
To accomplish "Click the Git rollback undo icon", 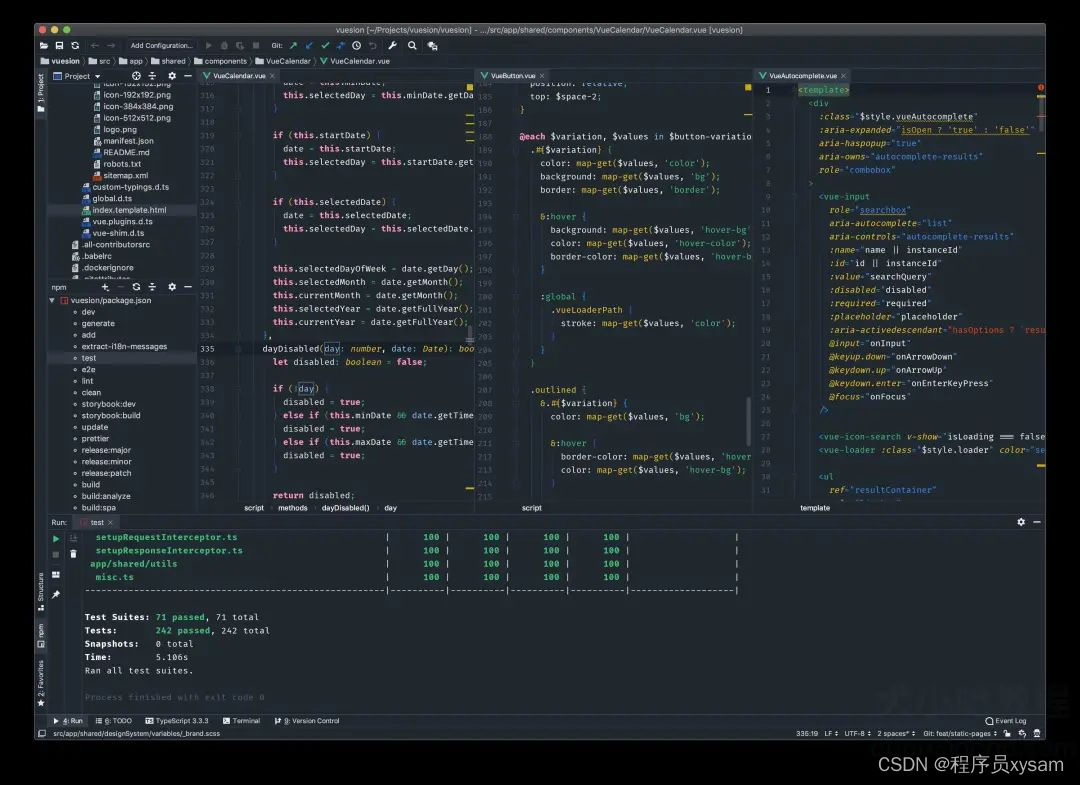I will tap(373, 45).
